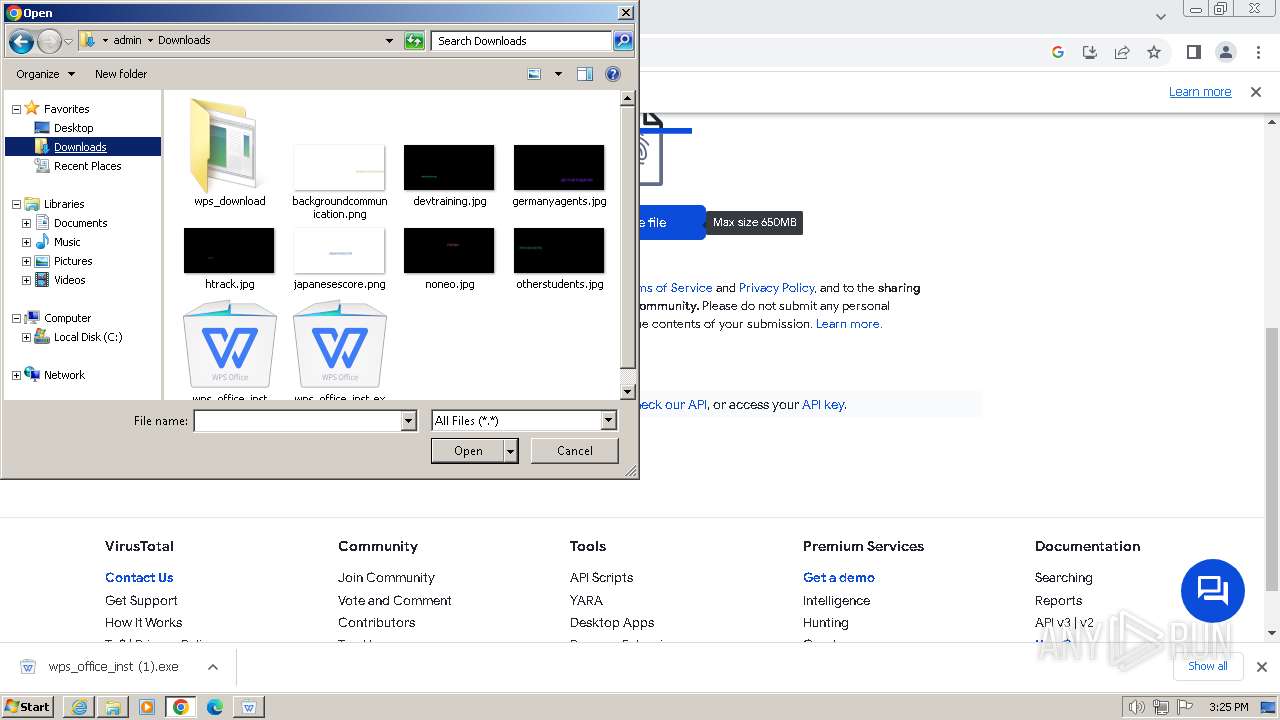Open File Explorer from taskbar
The image size is (1280, 720).
click(113, 707)
